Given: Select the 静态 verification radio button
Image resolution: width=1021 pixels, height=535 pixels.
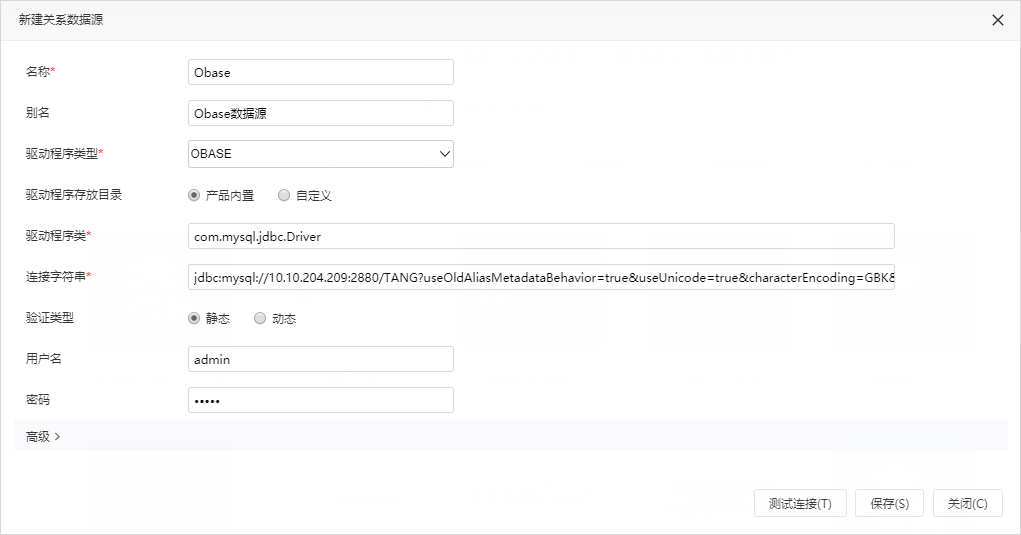Looking at the screenshot, I should (x=194, y=318).
